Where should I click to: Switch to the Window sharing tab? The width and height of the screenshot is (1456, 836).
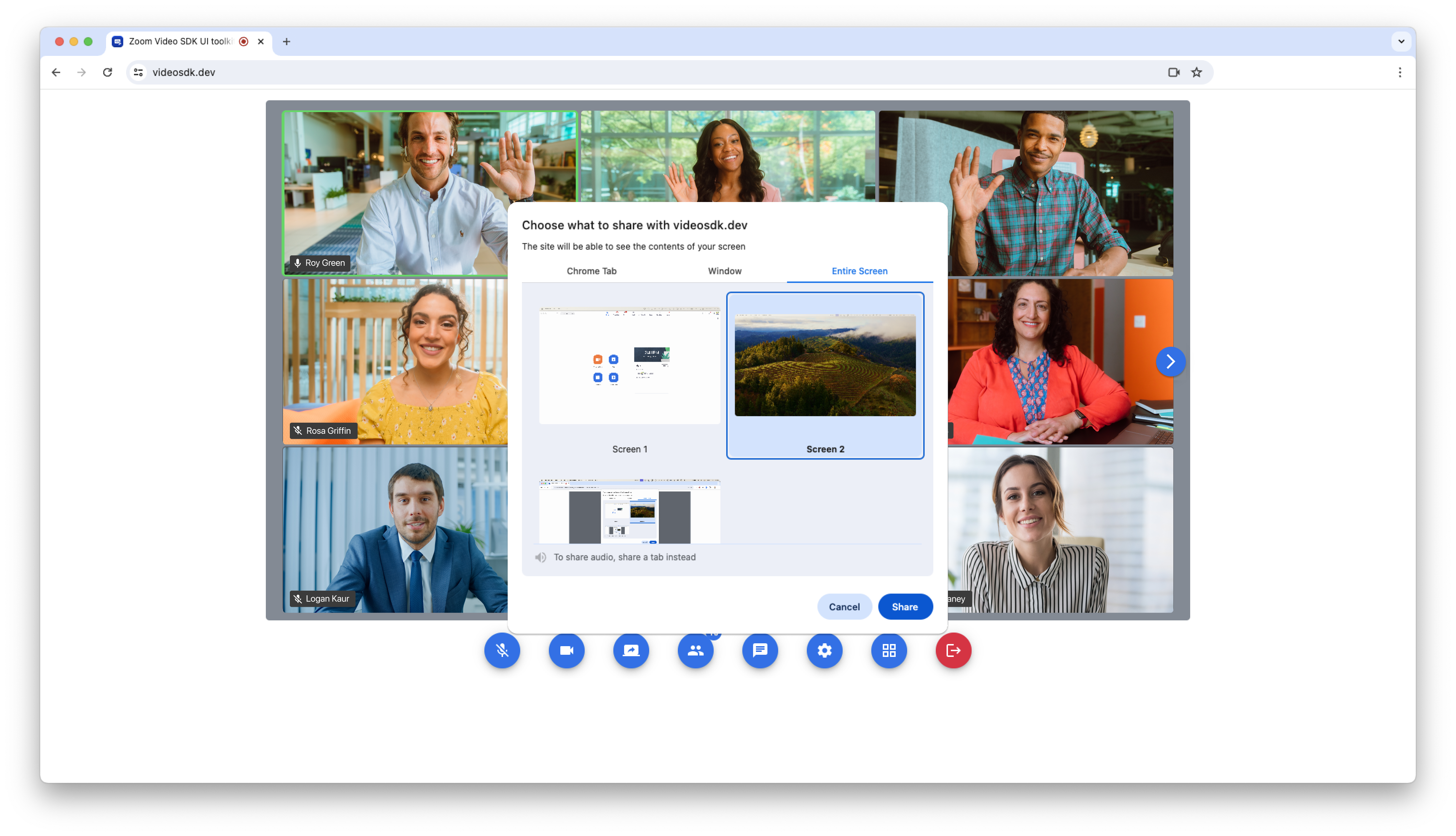[x=724, y=271]
